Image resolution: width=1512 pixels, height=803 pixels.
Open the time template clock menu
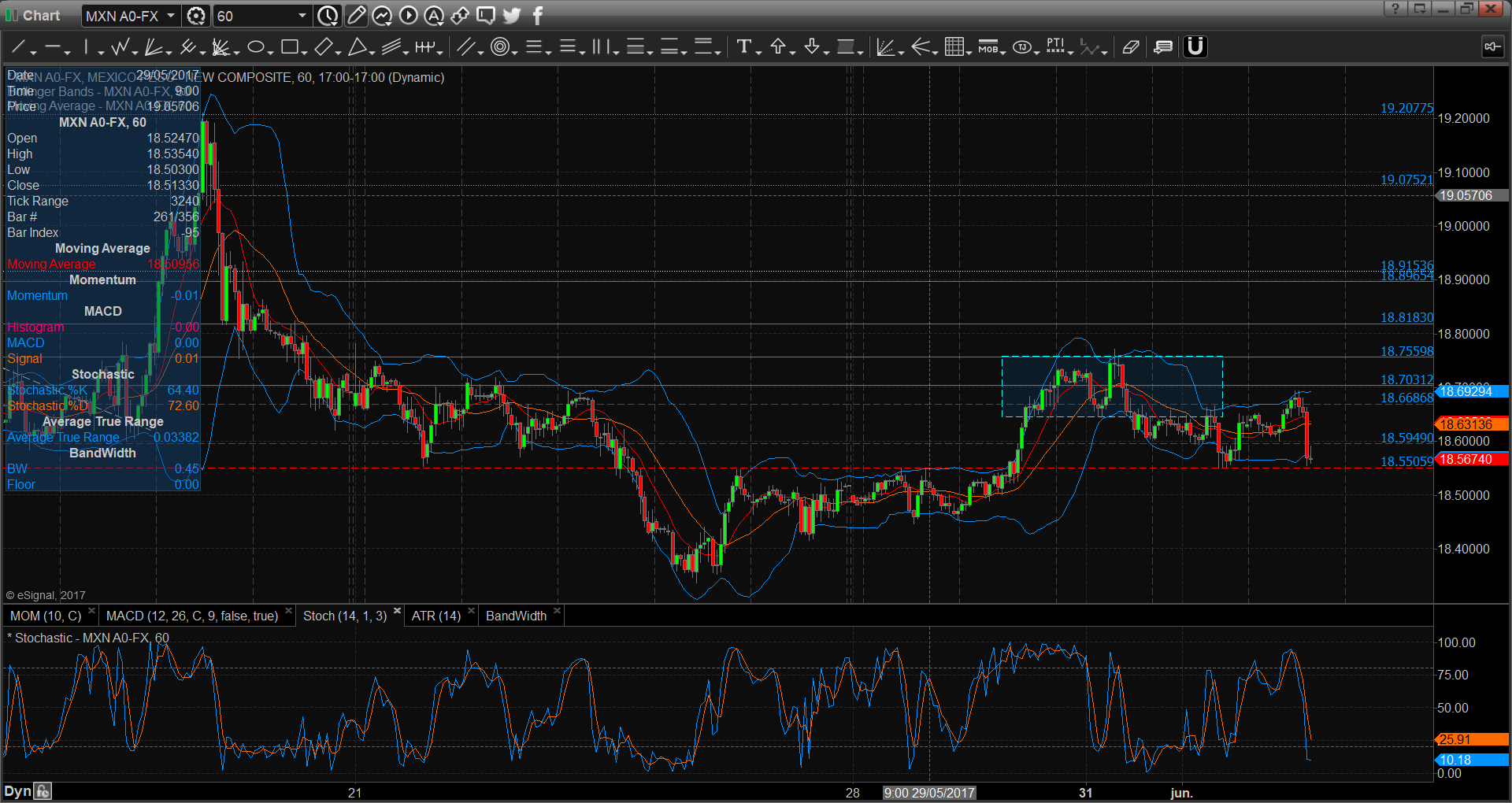[x=328, y=16]
